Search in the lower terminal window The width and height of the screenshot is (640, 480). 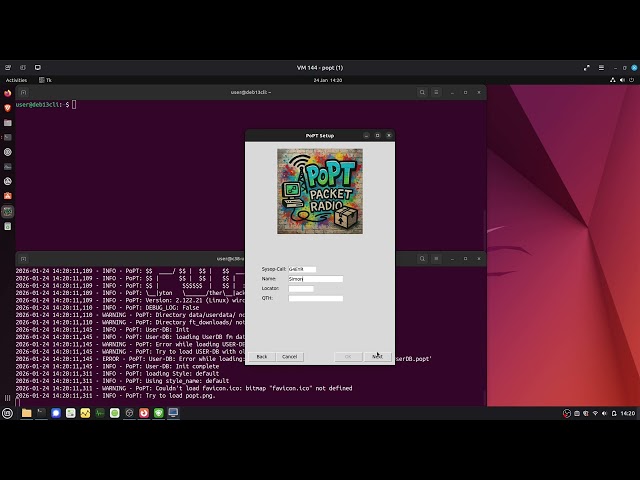point(422,258)
